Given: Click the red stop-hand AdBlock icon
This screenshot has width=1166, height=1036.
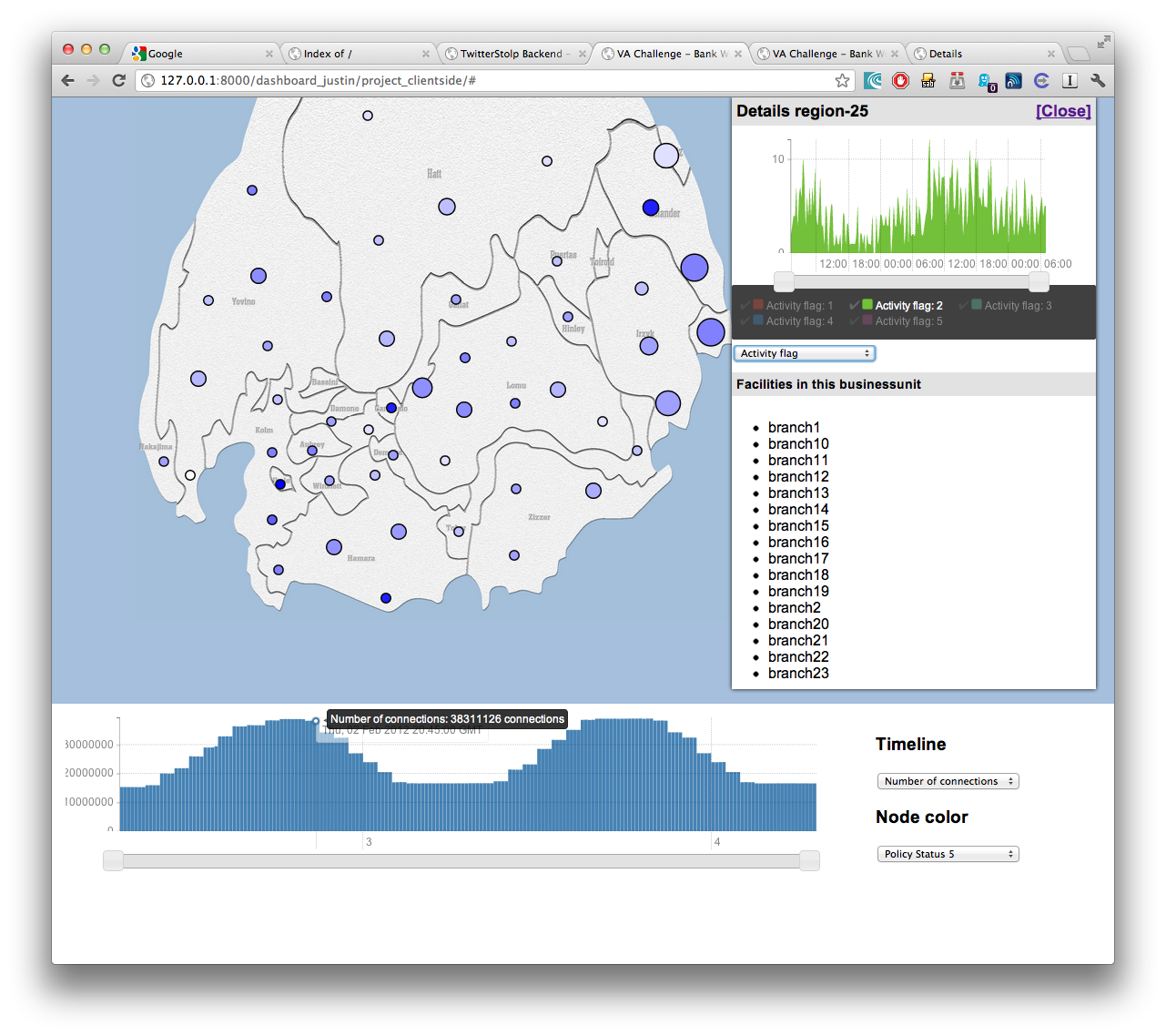Looking at the screenshot, I should [x=900, y=80].
